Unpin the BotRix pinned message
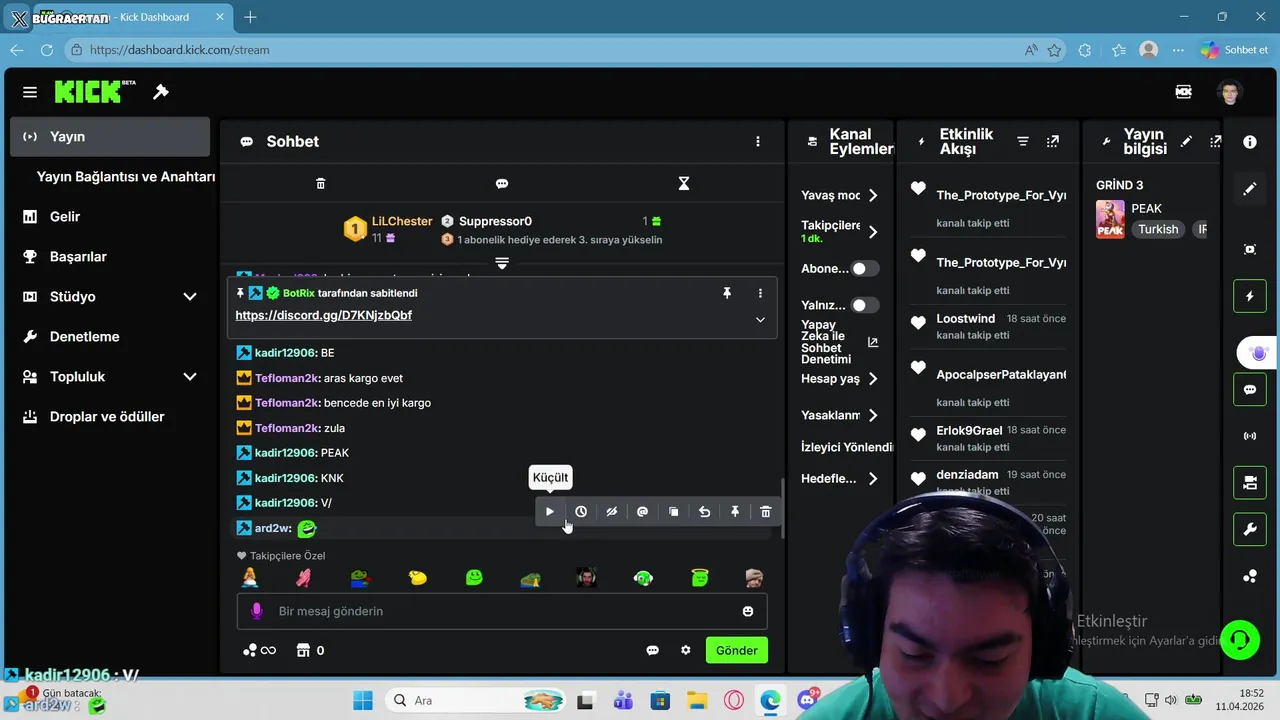Image resolution: width=1280 pixels, height=720 pixels. tap(727, 293)
